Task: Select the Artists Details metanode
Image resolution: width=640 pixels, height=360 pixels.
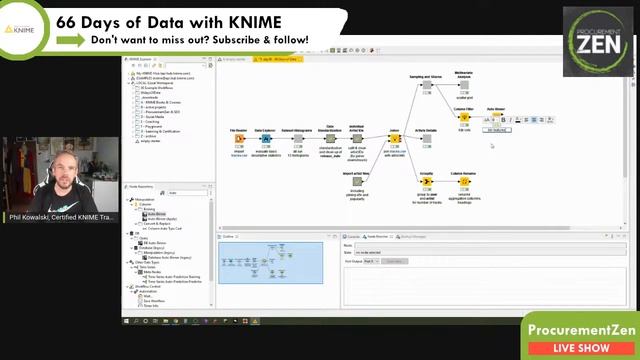Action: [x=427, y=139]
